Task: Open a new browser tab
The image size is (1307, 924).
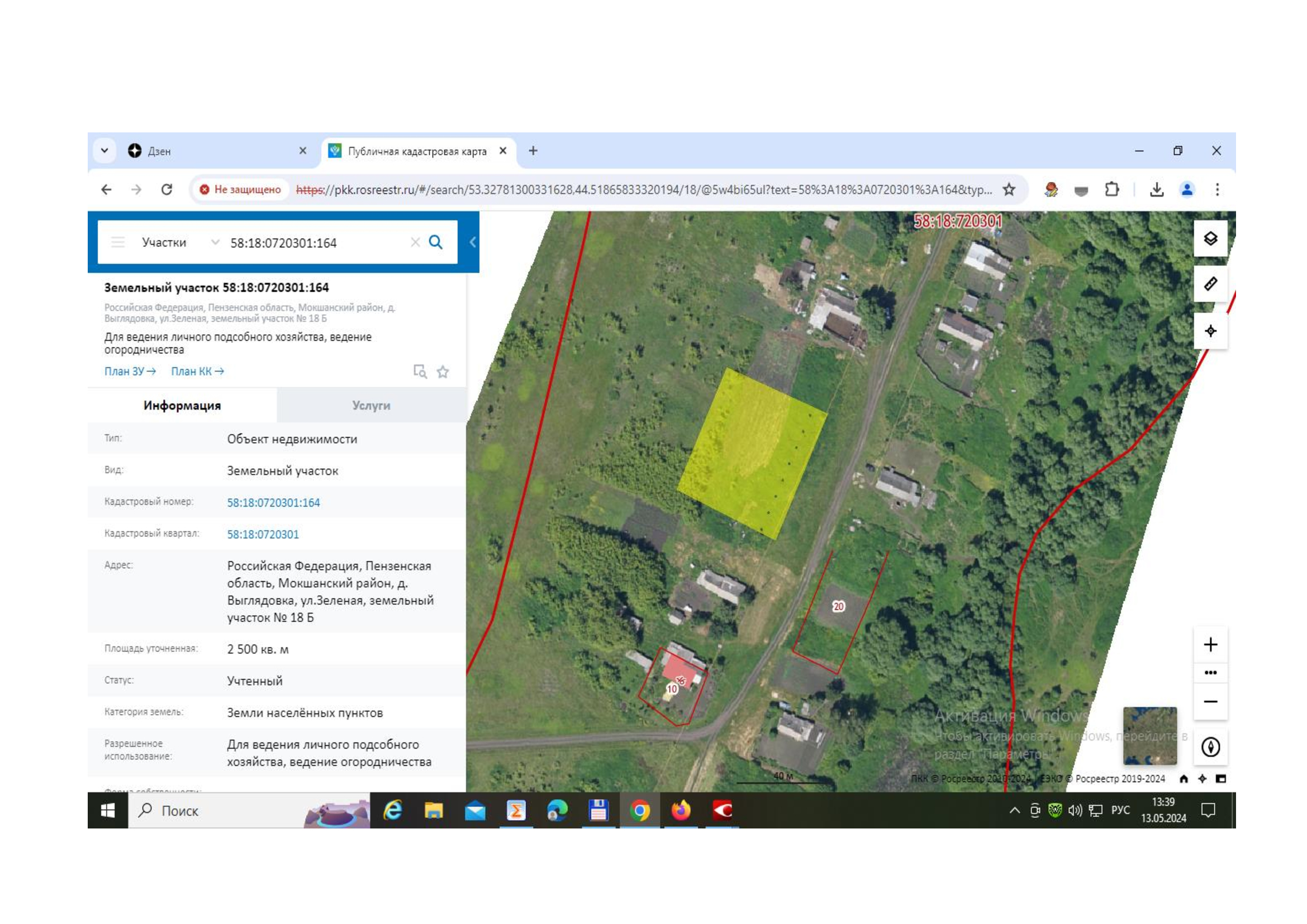Action: pos(533,151)
